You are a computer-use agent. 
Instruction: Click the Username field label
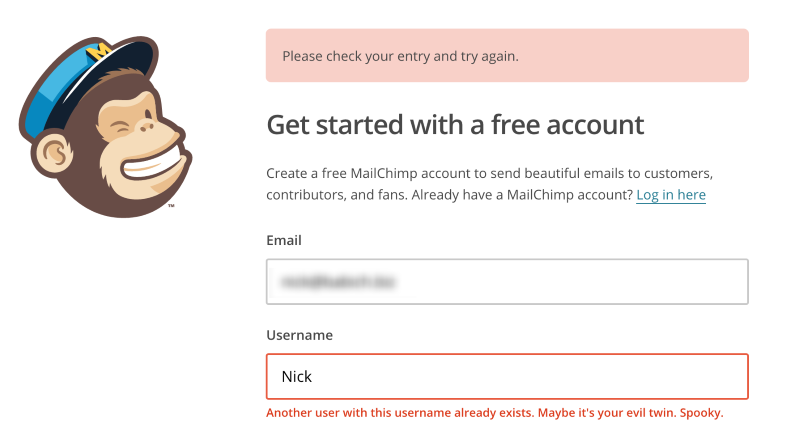297,336
